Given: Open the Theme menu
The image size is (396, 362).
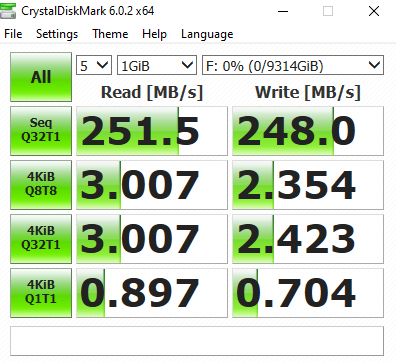Looking at the screenshot, I should pos(110,34).
